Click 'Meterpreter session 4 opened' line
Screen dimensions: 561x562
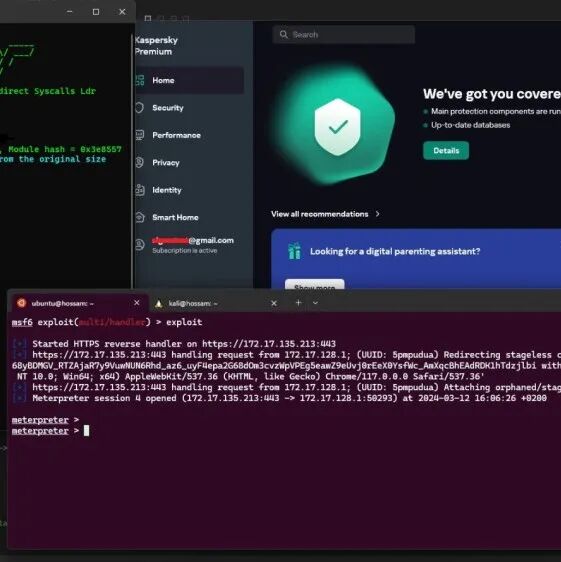[289, 398]
